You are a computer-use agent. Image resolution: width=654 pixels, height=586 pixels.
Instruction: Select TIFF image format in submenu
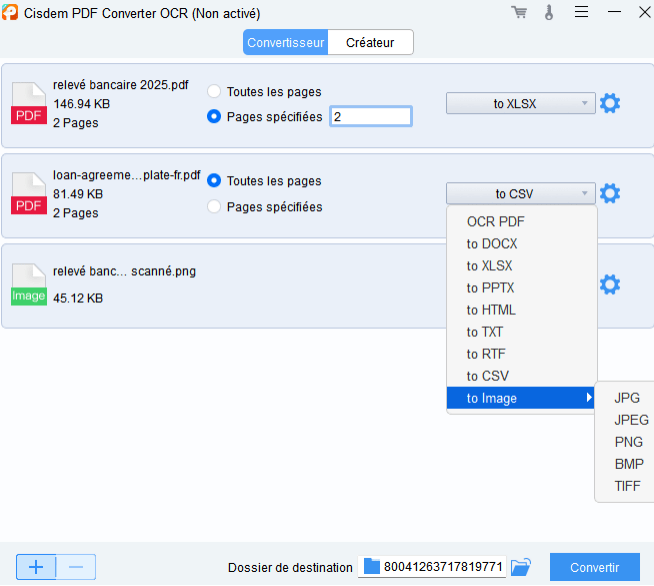[627, 486]
